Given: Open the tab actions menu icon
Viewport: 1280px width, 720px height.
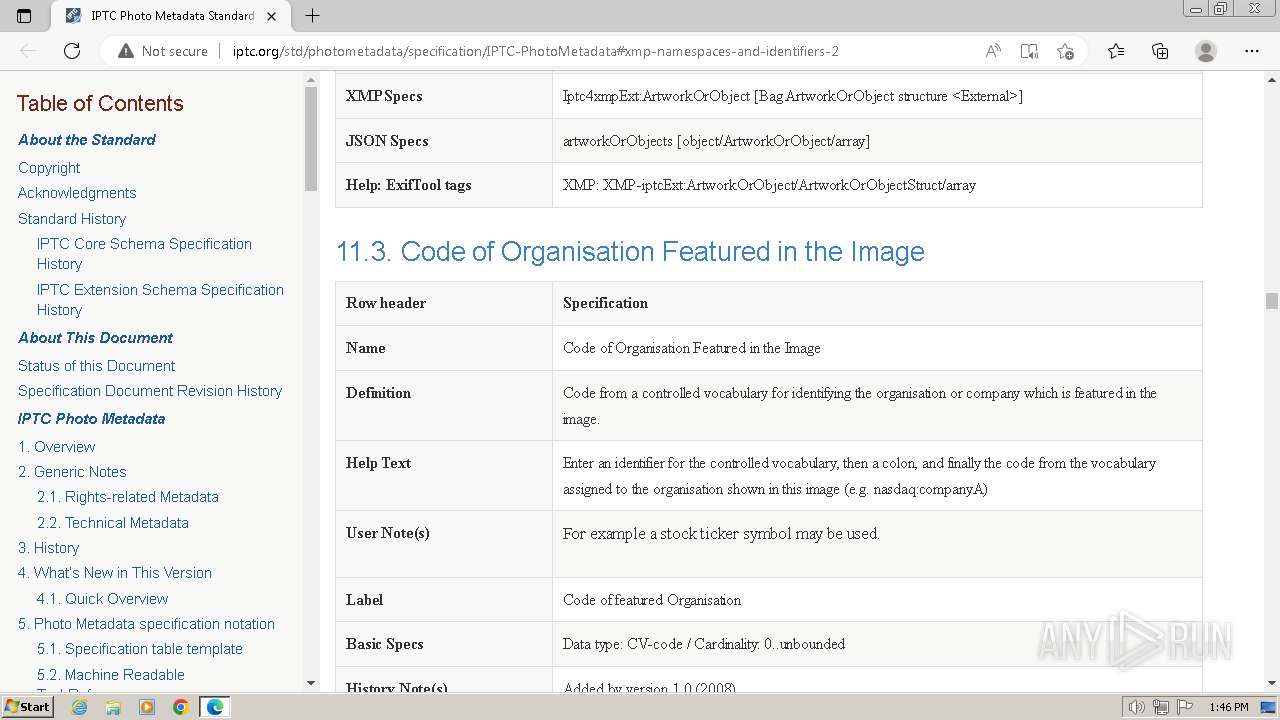Looking at the screenshot, I should pos(24,16).
